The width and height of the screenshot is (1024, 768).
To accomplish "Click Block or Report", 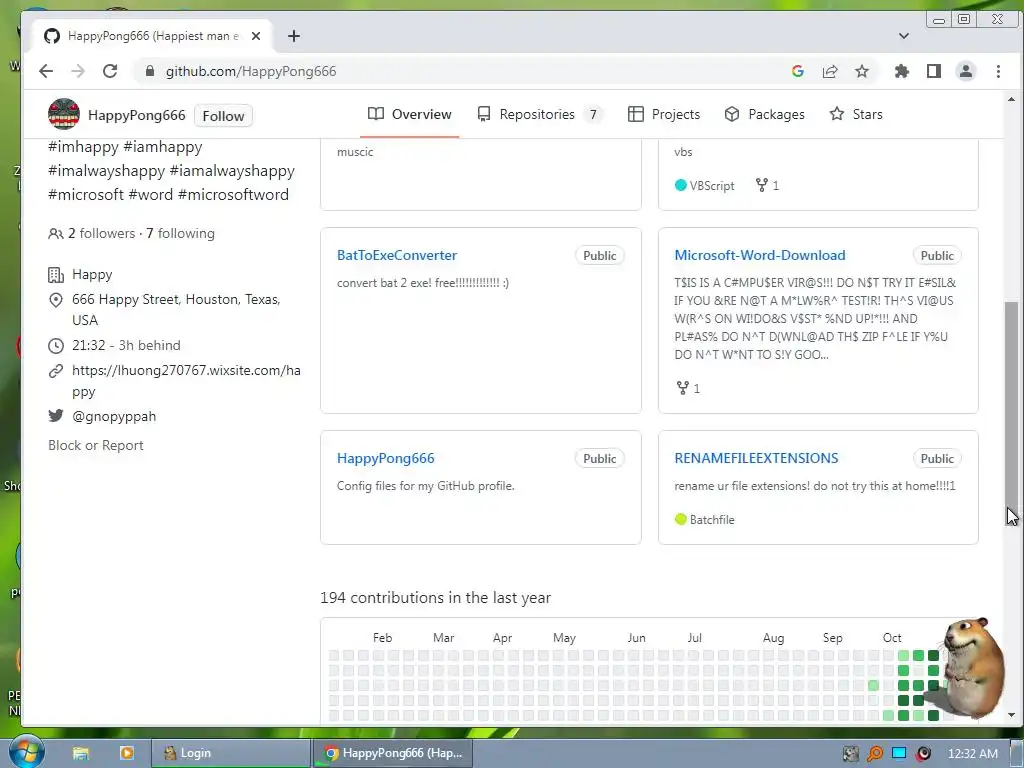I will [x=95, y=445].
